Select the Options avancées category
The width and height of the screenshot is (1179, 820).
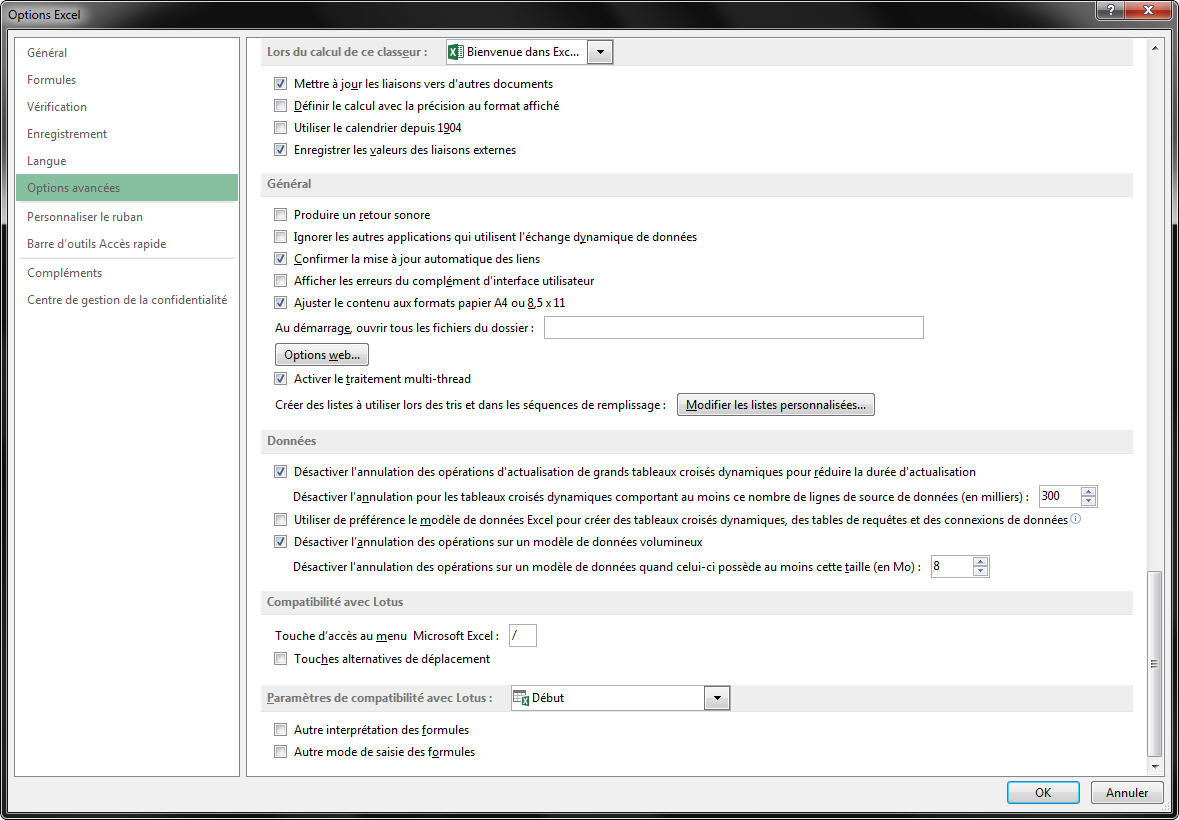pos(126,188)
